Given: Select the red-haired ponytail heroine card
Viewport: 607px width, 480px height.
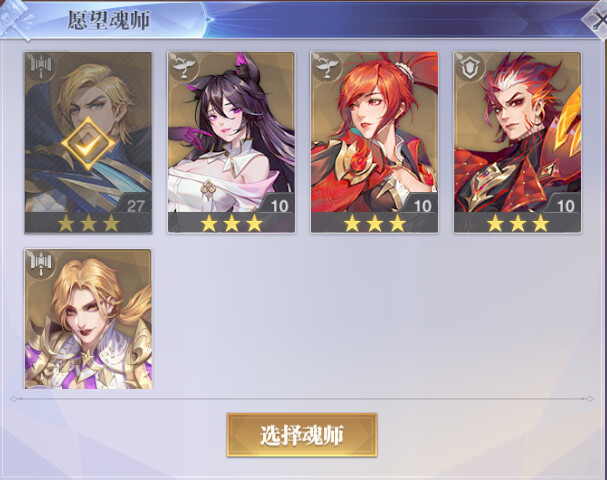Looking at the screenshot, I should pos(374,142).
